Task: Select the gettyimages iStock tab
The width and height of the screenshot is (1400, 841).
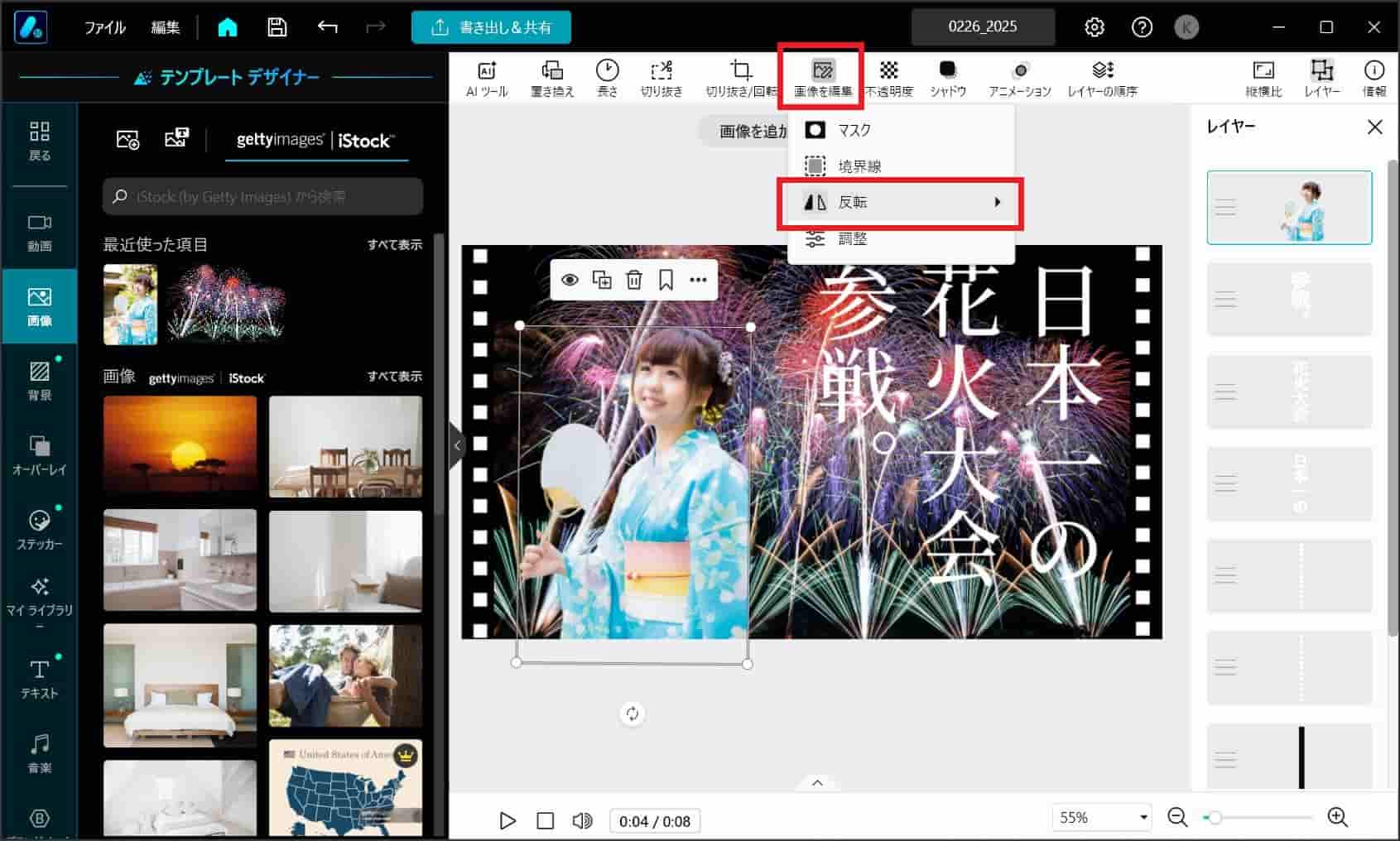Action: [316, 140]
